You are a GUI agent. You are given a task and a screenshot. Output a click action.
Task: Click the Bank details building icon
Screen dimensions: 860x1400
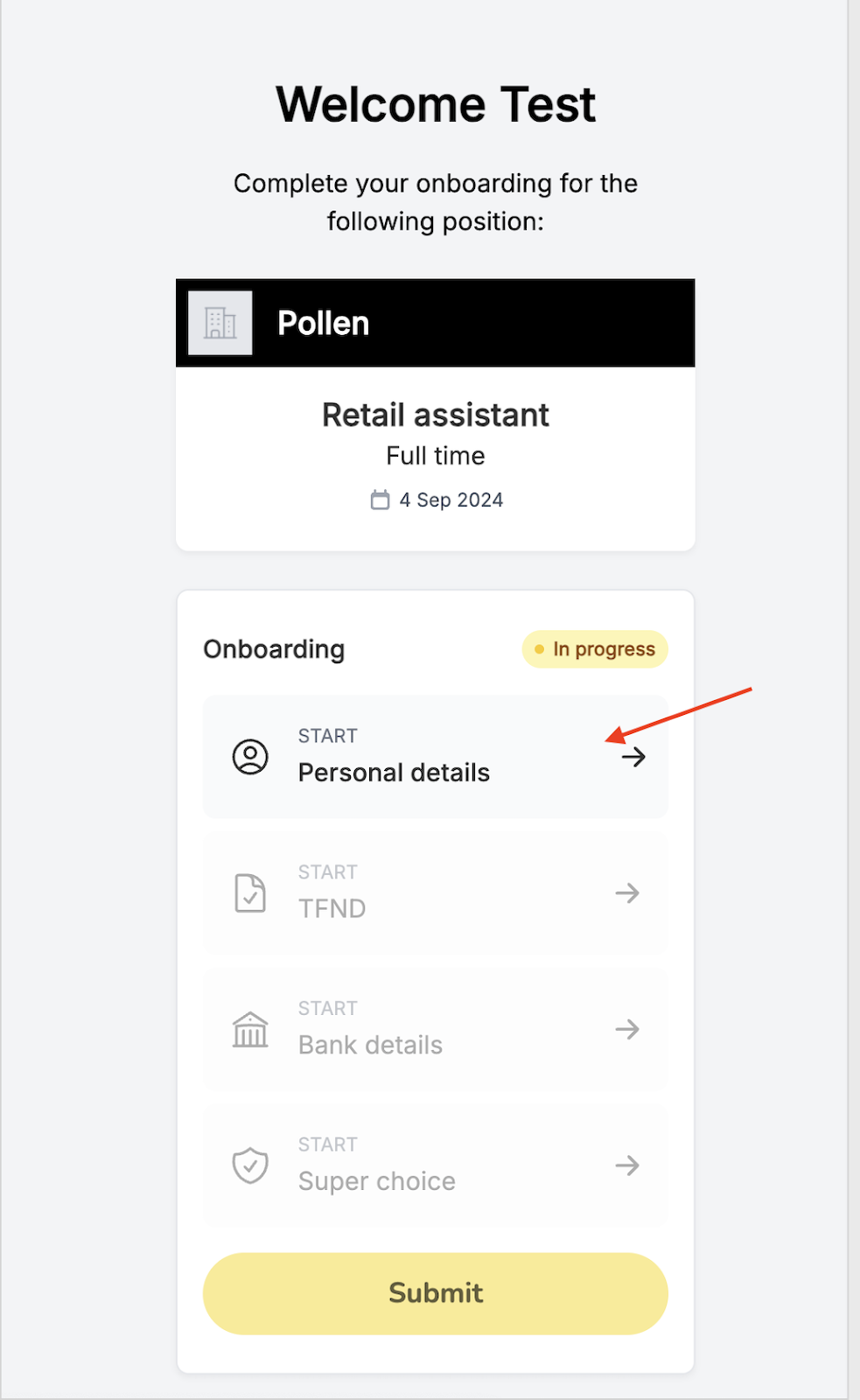250,1030
